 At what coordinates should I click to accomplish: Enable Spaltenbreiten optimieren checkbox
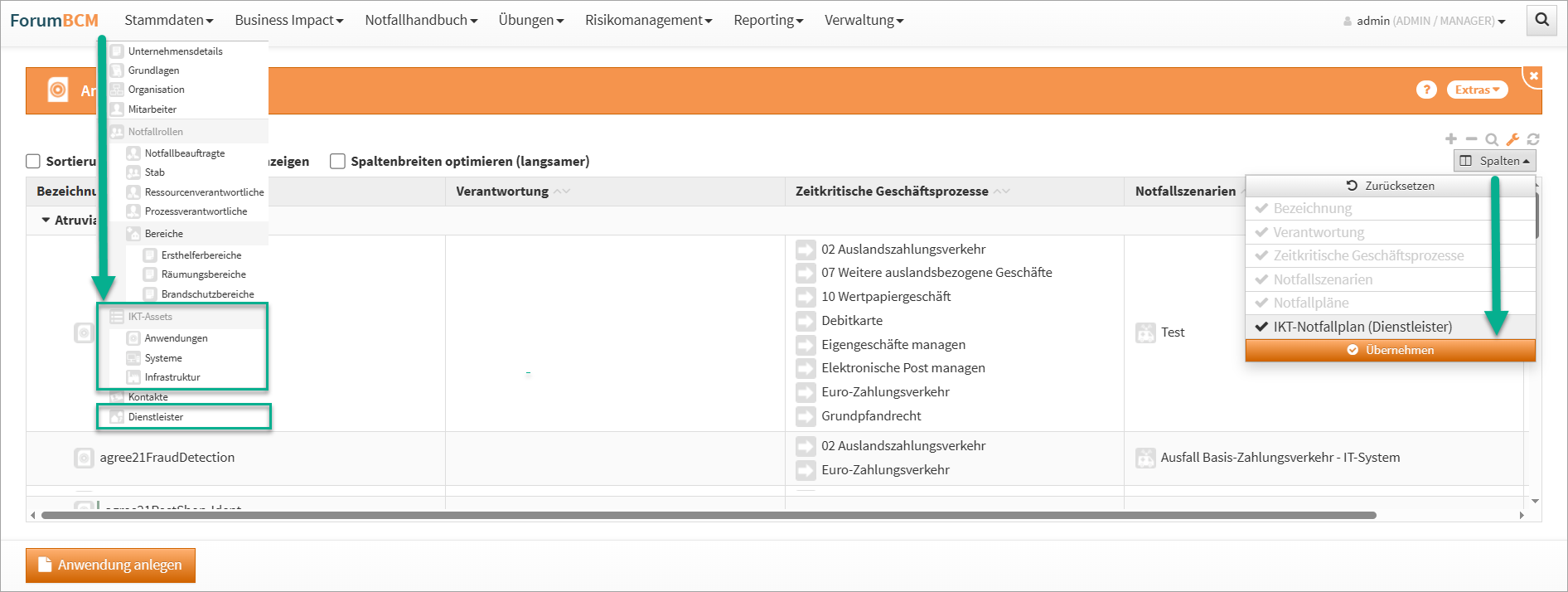click(x=337, y=161)
